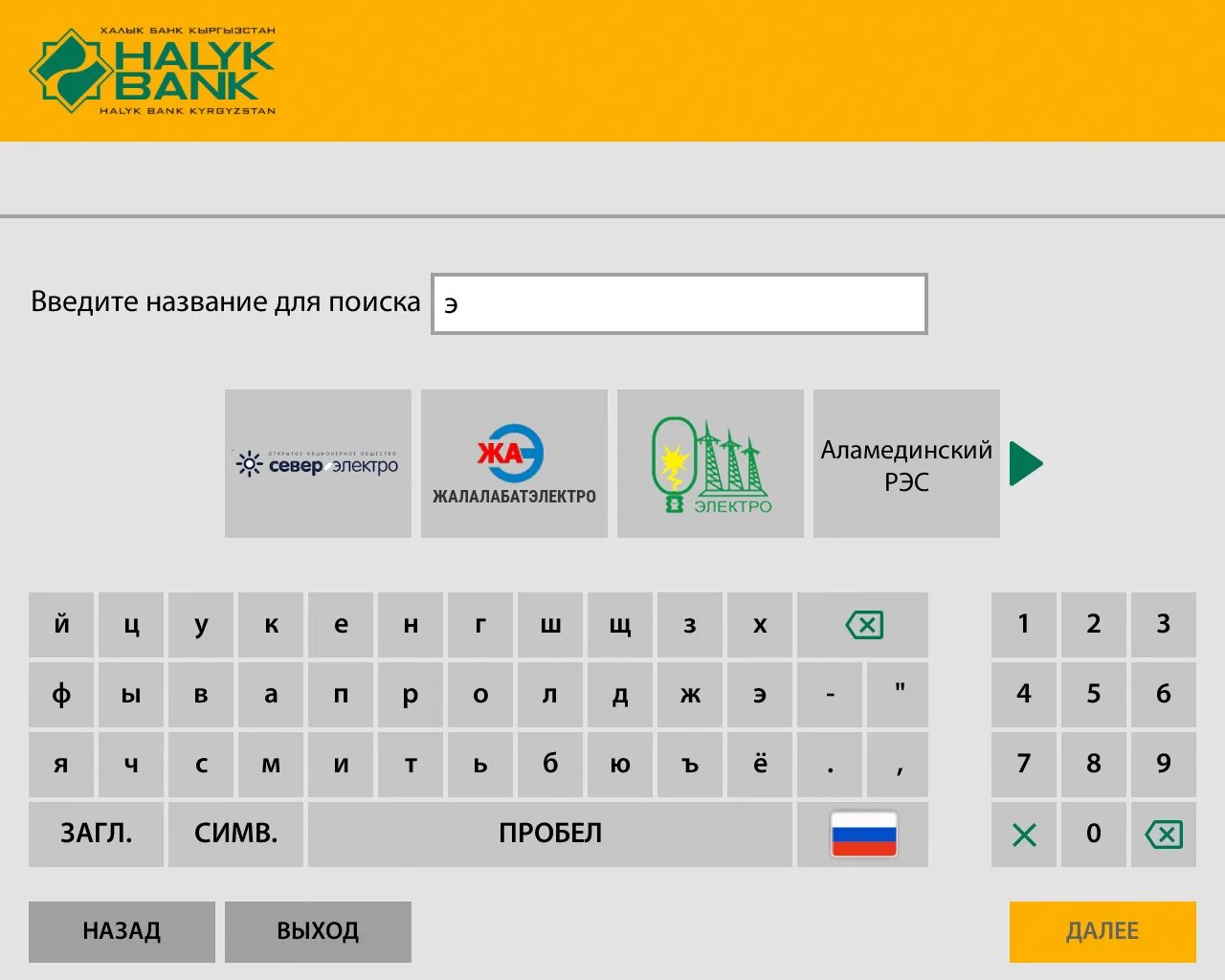Tap the letter и key

click(341, 765)
